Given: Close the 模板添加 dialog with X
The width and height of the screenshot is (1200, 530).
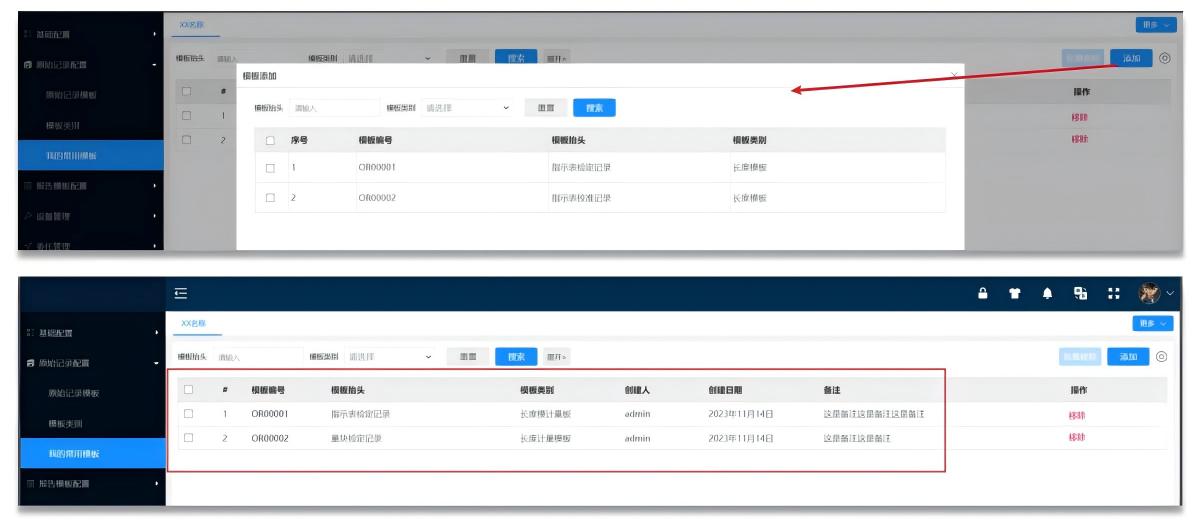Looking at the screenshot, I should click(x=954, y=75).
